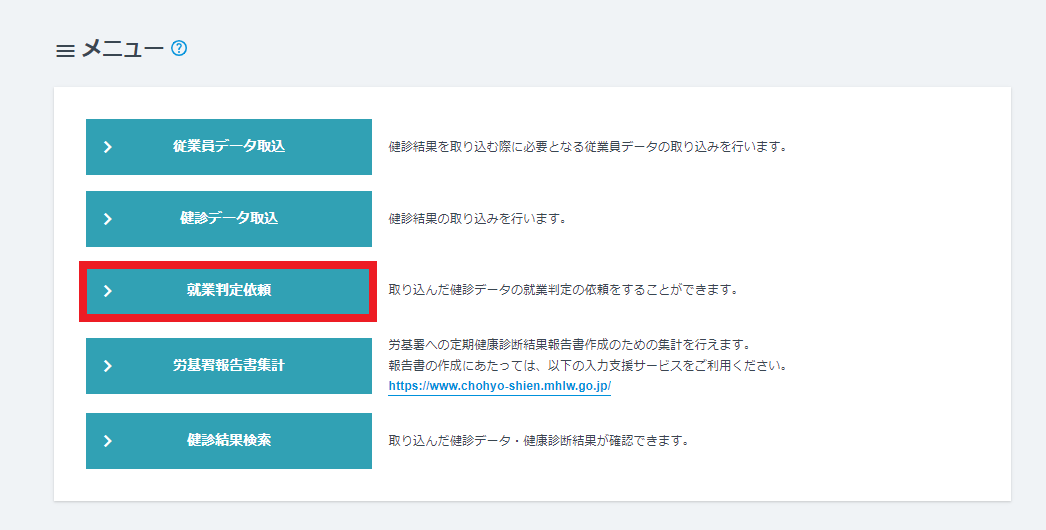The image size is (1046, 530).
Task: Go to 健診データ取込
Action: coord(229,219)
